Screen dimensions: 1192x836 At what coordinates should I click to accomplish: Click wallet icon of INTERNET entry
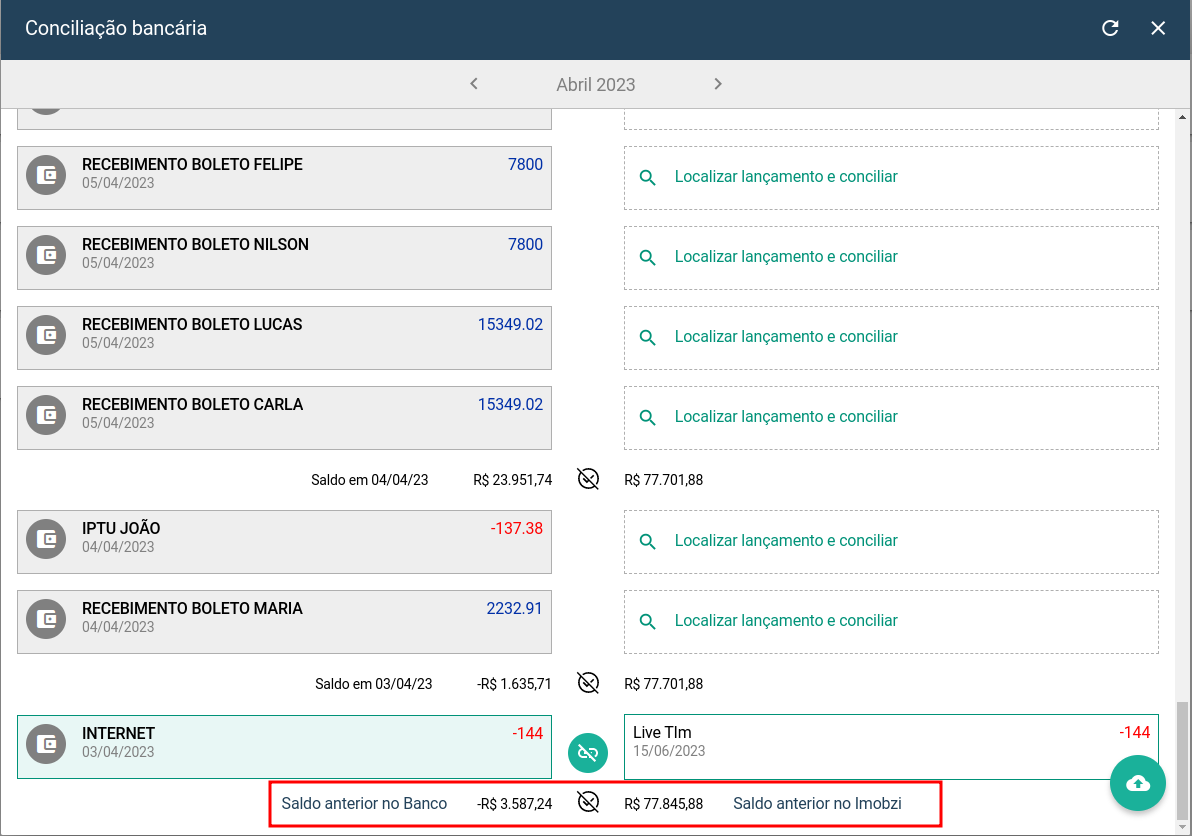point(46,744)
